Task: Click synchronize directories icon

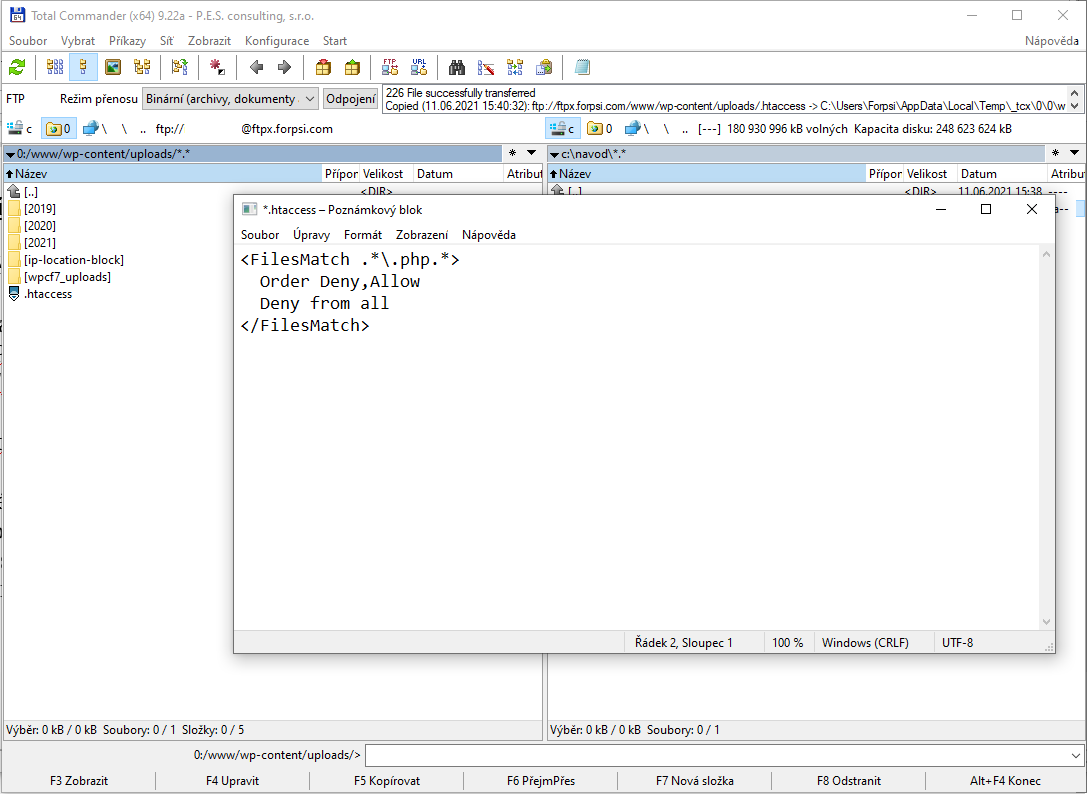Action: 515,67
